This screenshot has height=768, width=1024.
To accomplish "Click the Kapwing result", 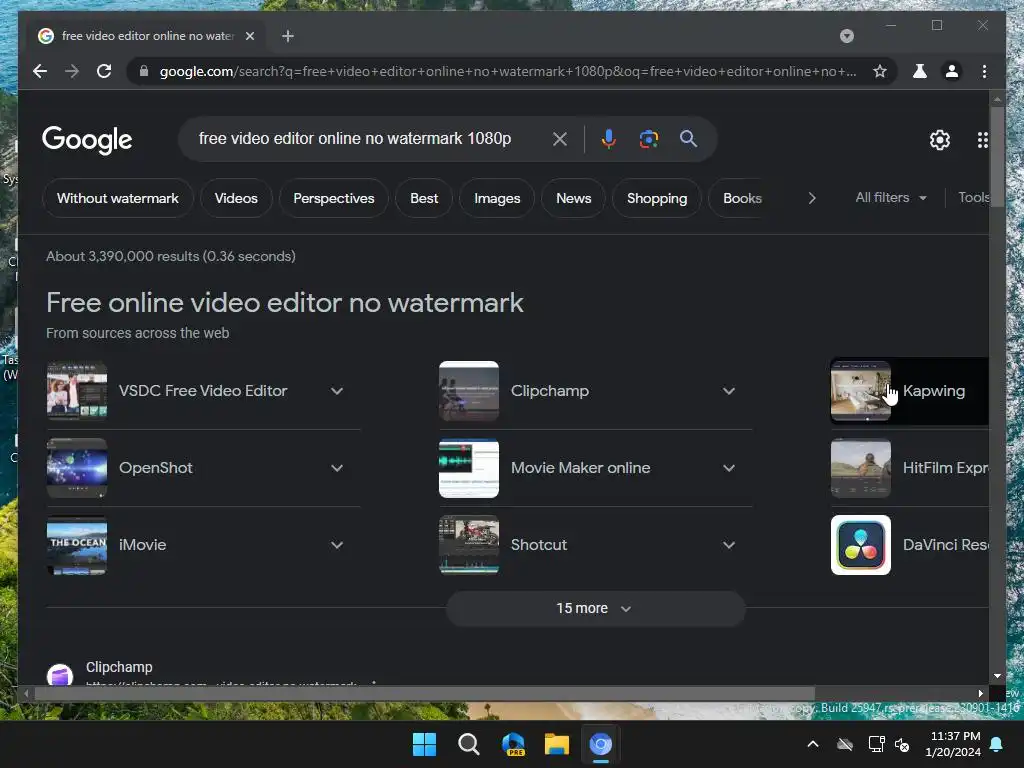I will (909, 391).
